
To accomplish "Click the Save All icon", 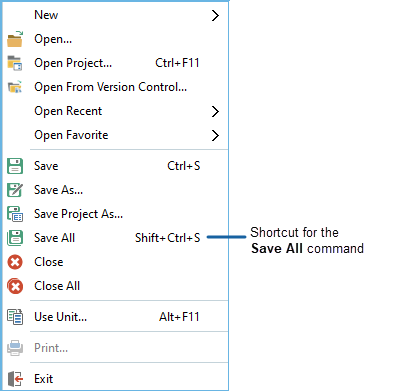I will pyautogui.click(x=15, y=238).
